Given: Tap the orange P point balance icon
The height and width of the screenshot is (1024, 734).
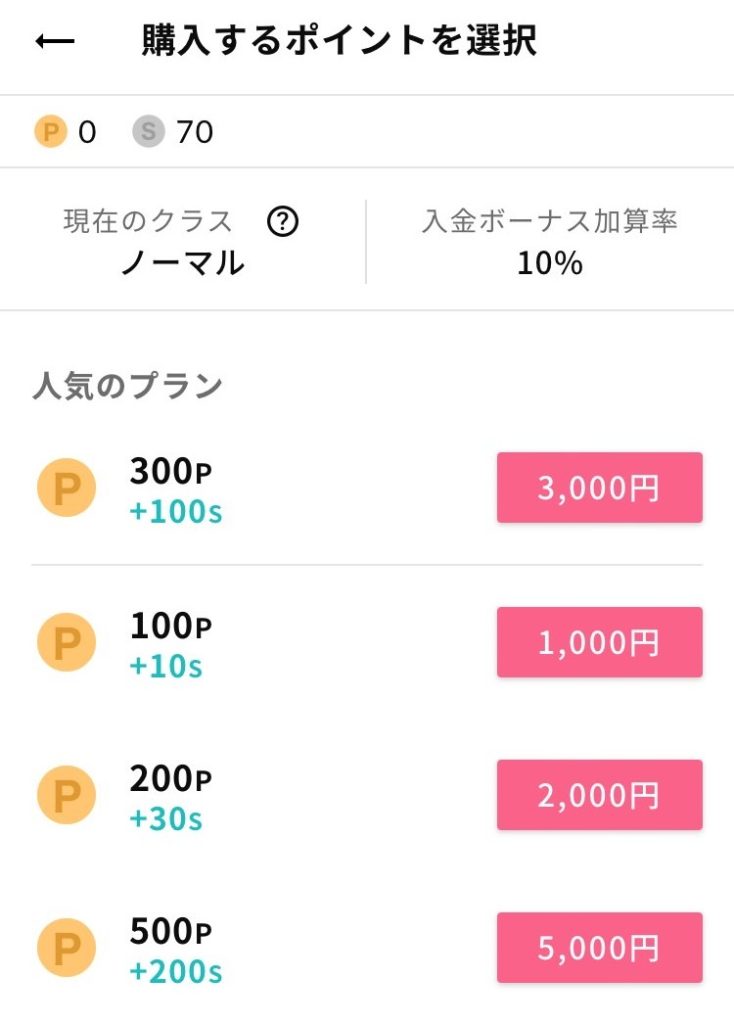Looking at the screenshot, I should pos(50,132).
